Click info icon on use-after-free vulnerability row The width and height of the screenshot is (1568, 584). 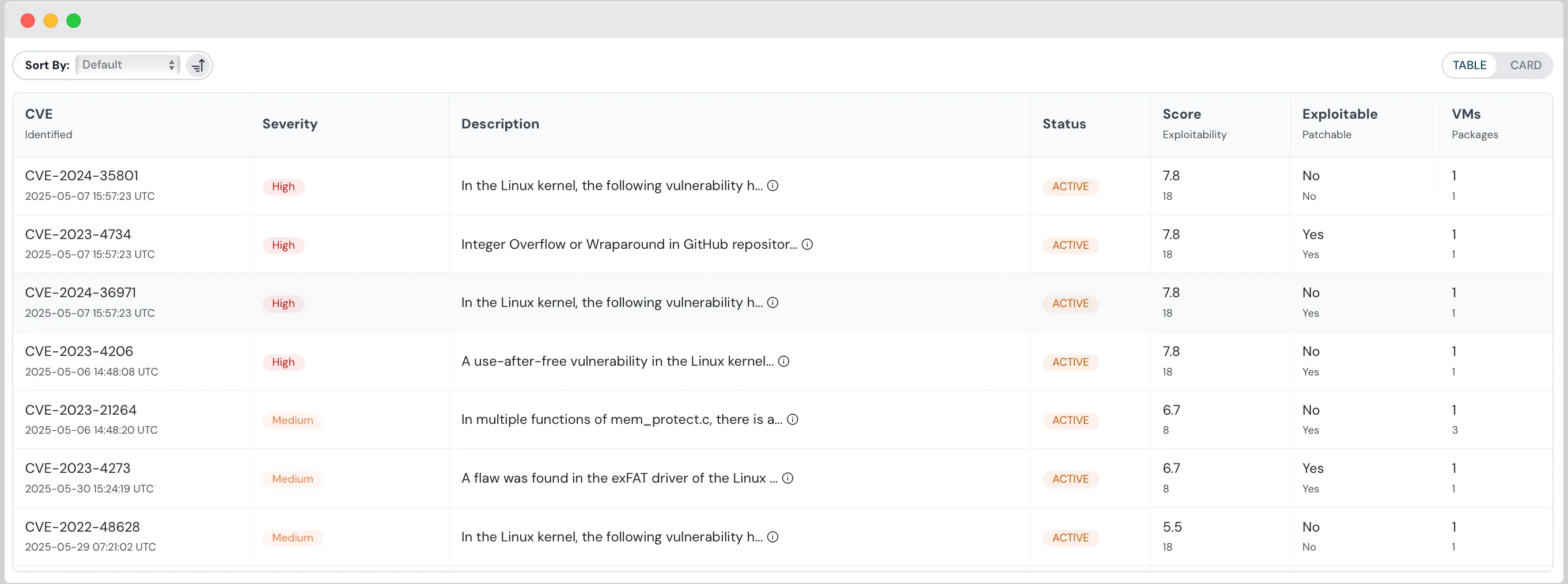(x=783, y=361)
